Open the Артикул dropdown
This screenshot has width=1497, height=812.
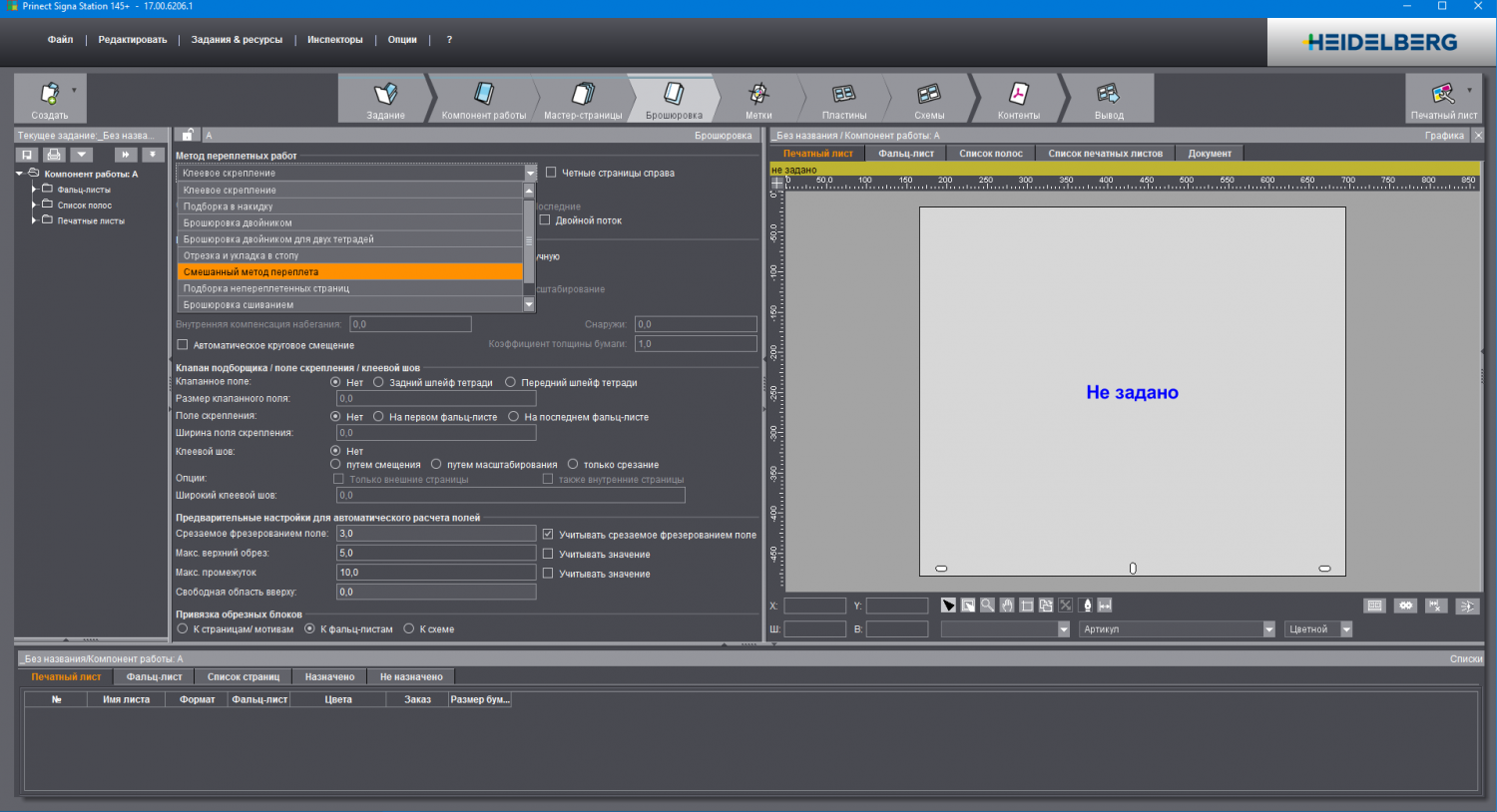pos(1268,629)
